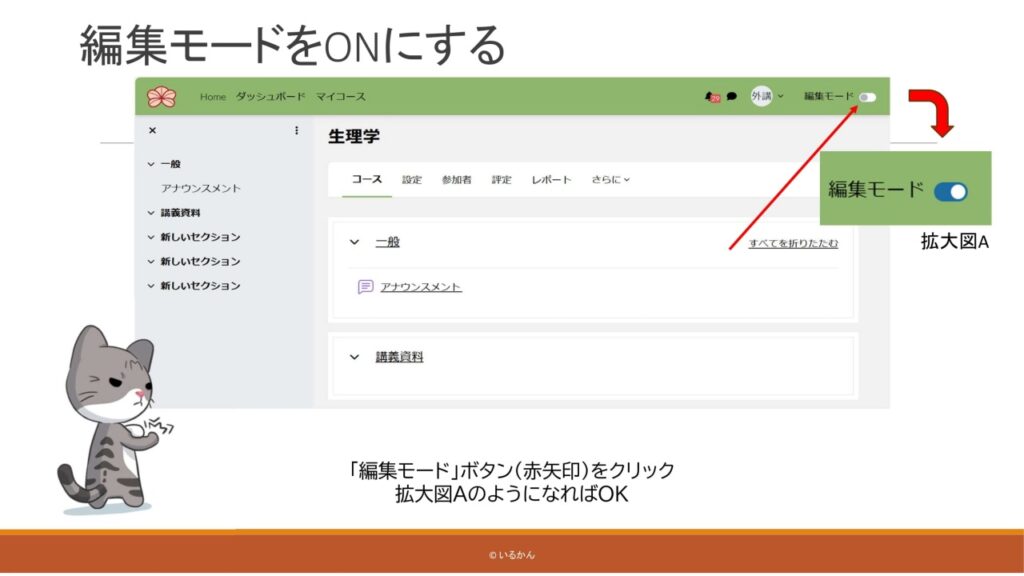The image size is (1024, 576).
Task: Open the user menu dropdown arrow
Action: point(781,97)
